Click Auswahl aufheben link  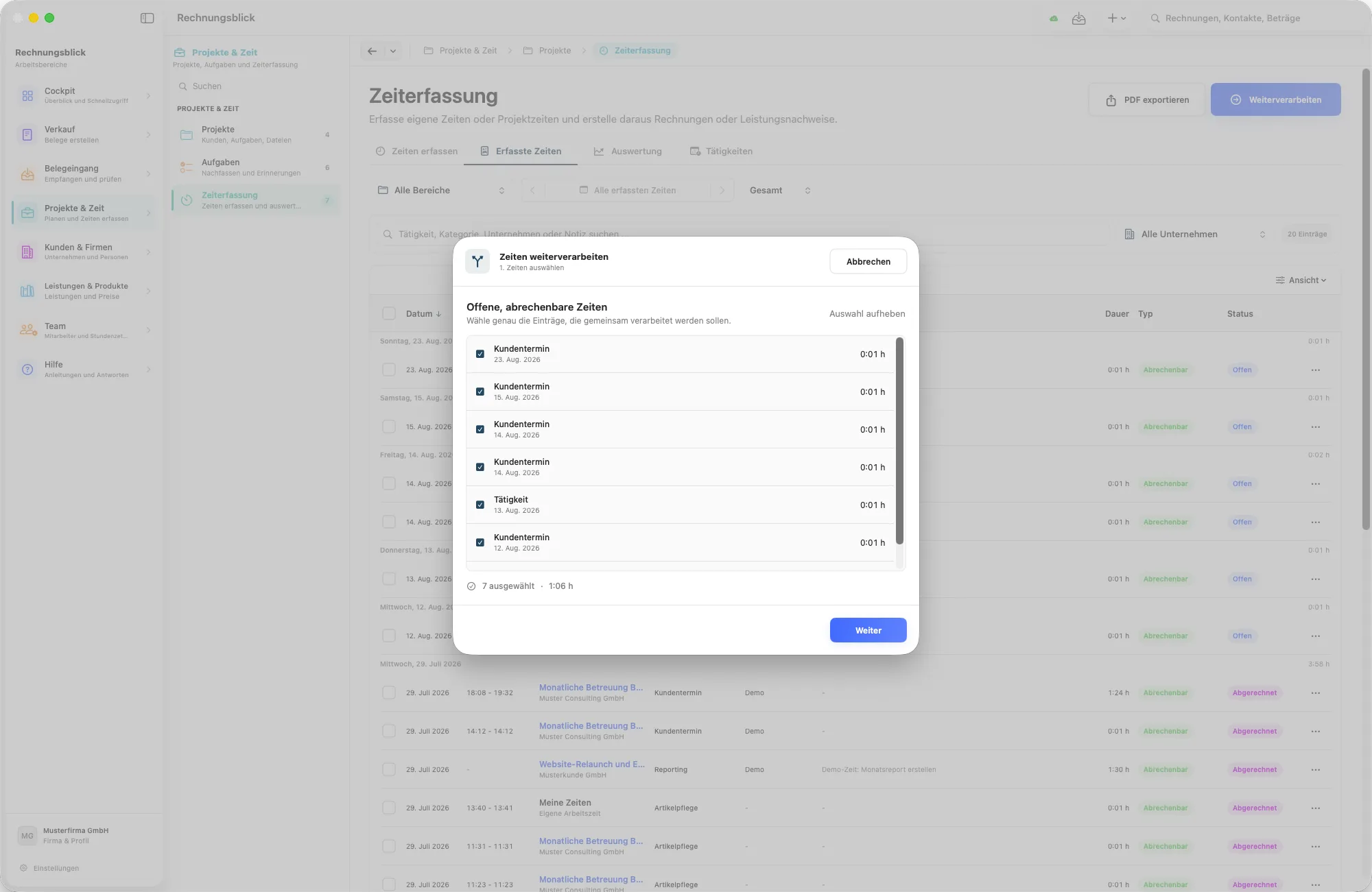[x=867, y=314]
